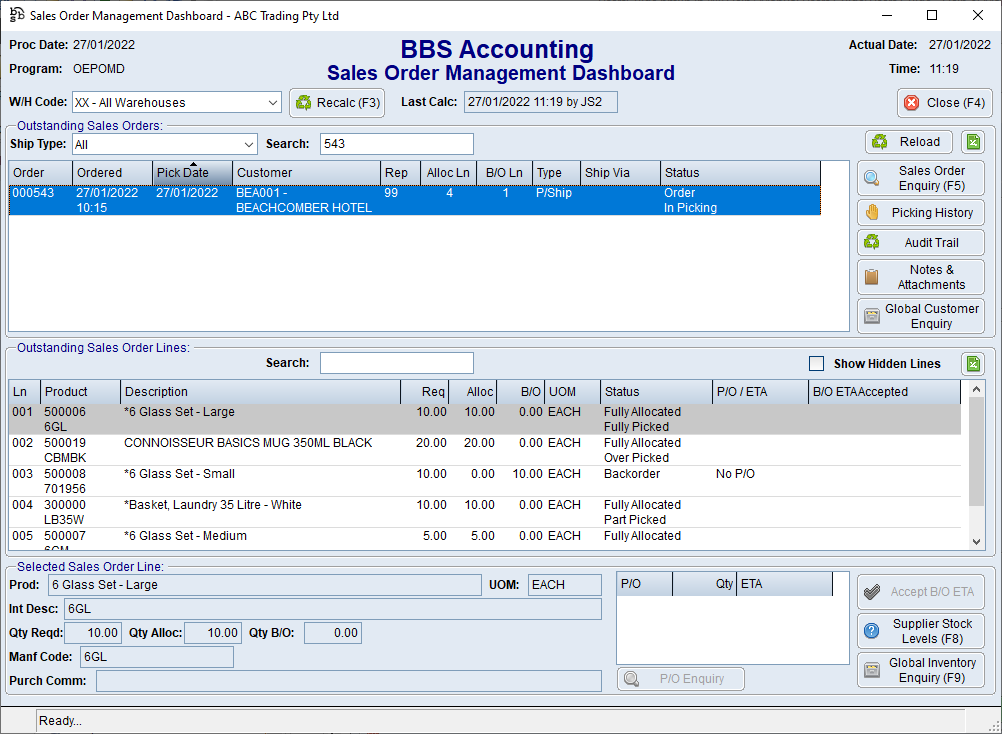Click the Recalc (F3) button
Viewport: 1002px width, 734px height.
(337, 101)
